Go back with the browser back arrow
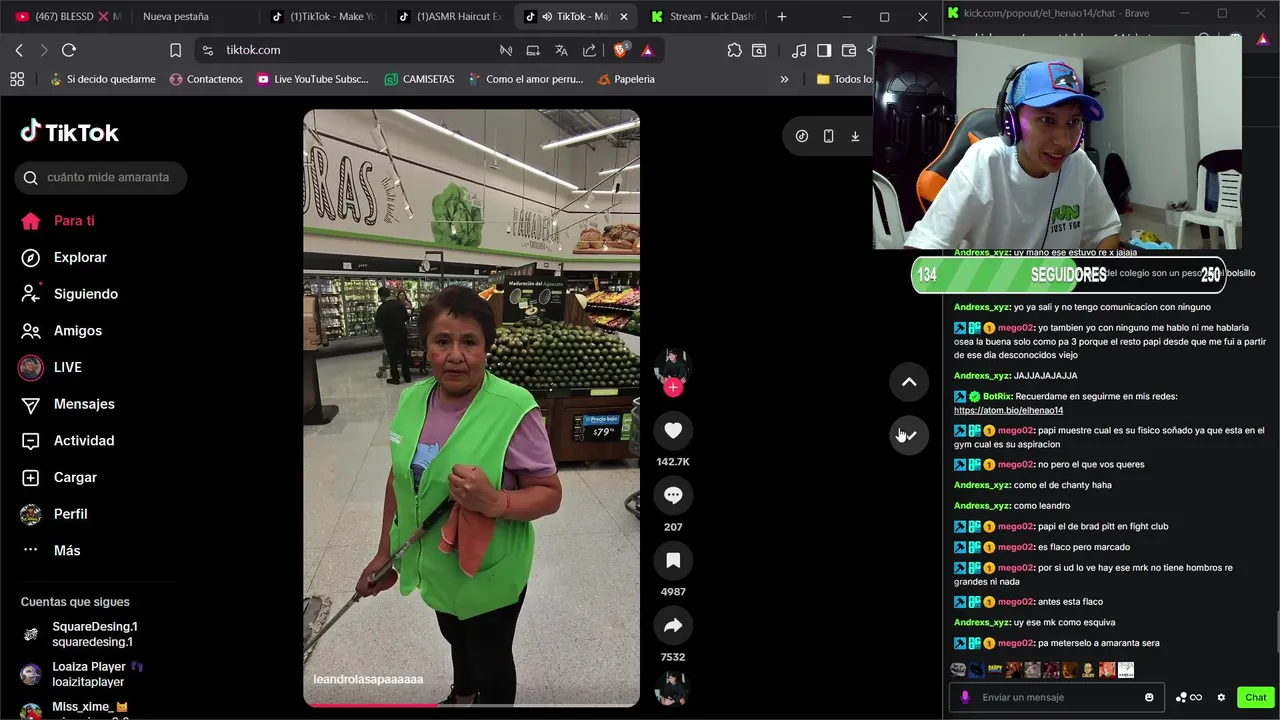 (19, 50)
